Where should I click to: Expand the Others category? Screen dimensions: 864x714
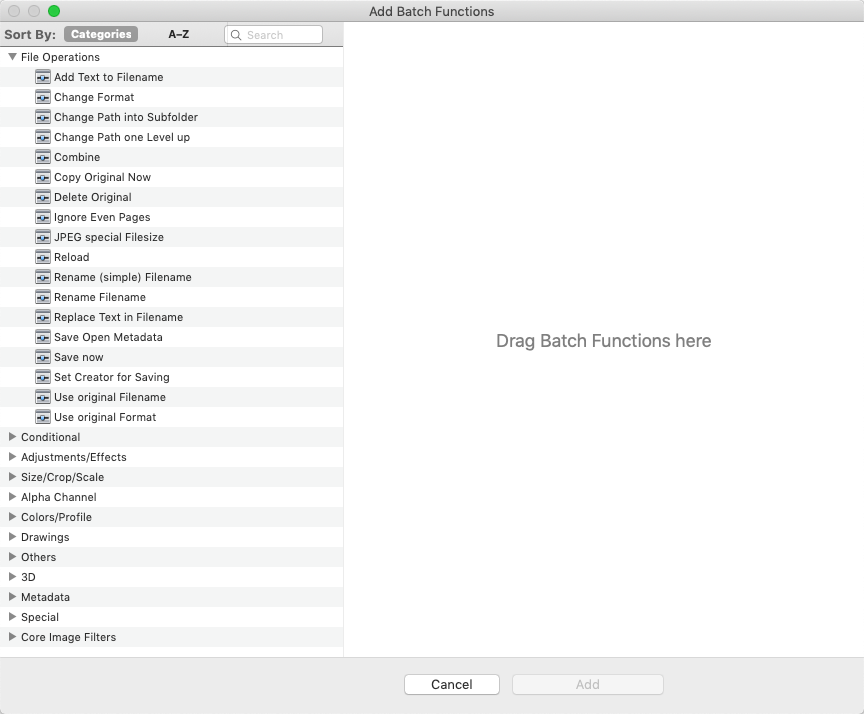click(x=12, y=557)
